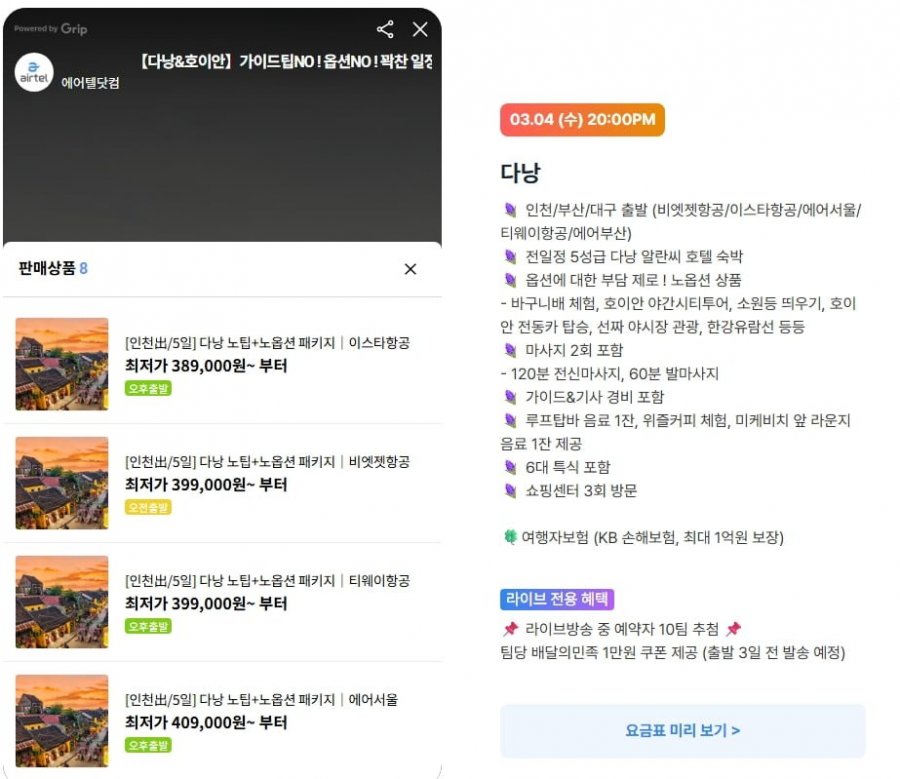The image size is (900, 779).
Task: Select the 에어서울 package title
Action: tap(267, 700)
